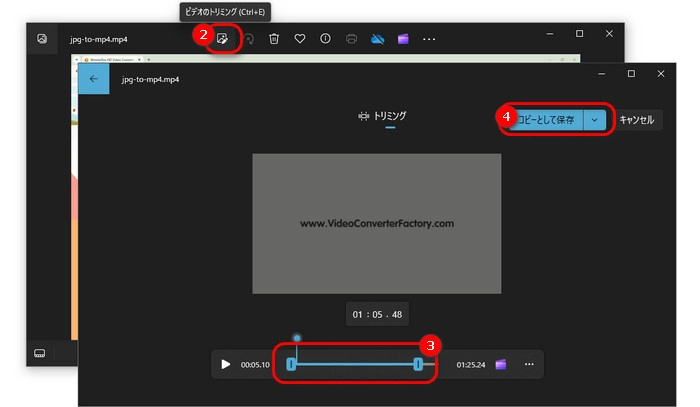
Task: Click the left trim handle on timeline
Action: (x=291, y=364)
